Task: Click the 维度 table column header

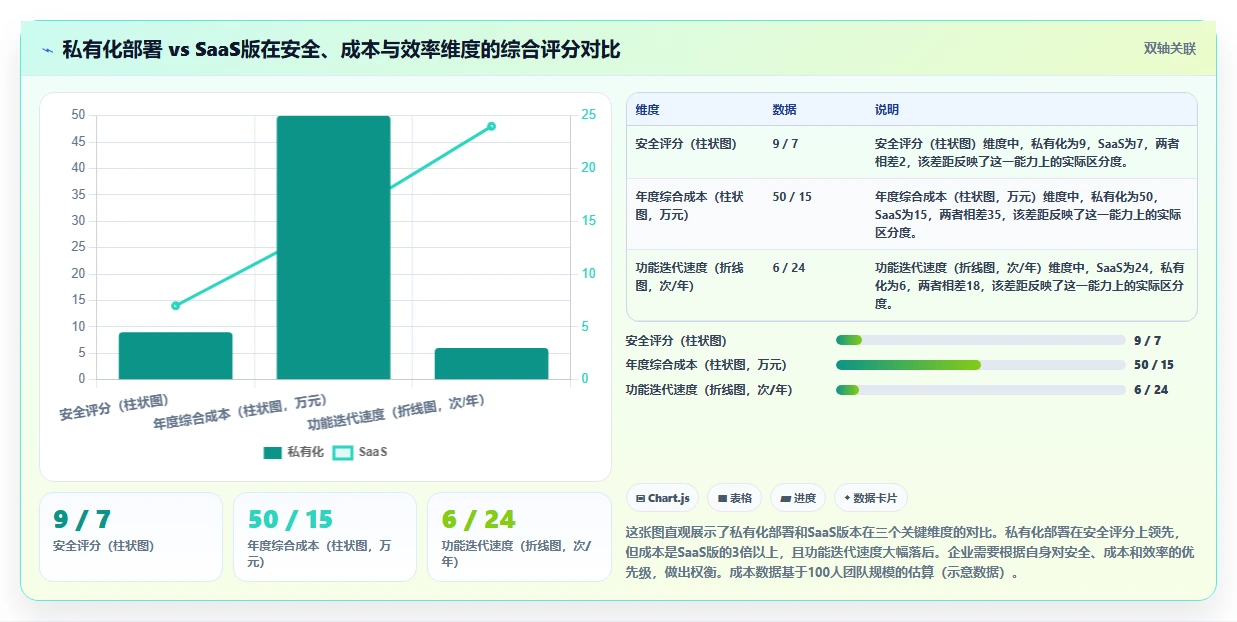Action: [x=647, y=110]
